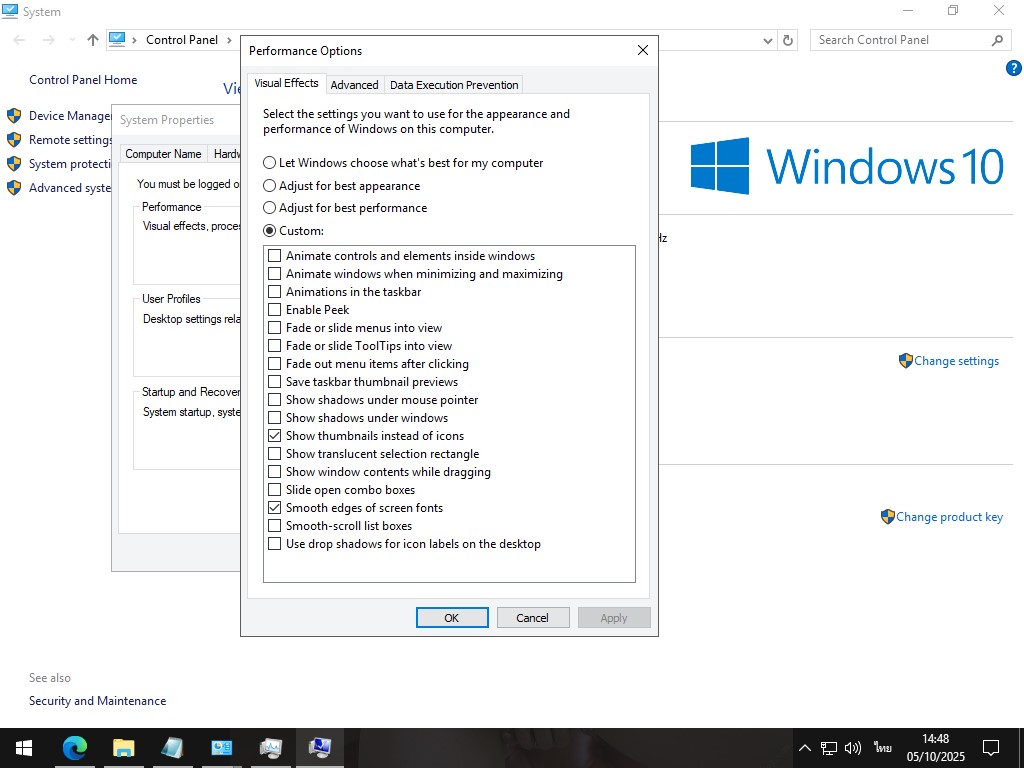Open File Explorer from the taskbar
1024x768 pixels.
pos(123,748)
